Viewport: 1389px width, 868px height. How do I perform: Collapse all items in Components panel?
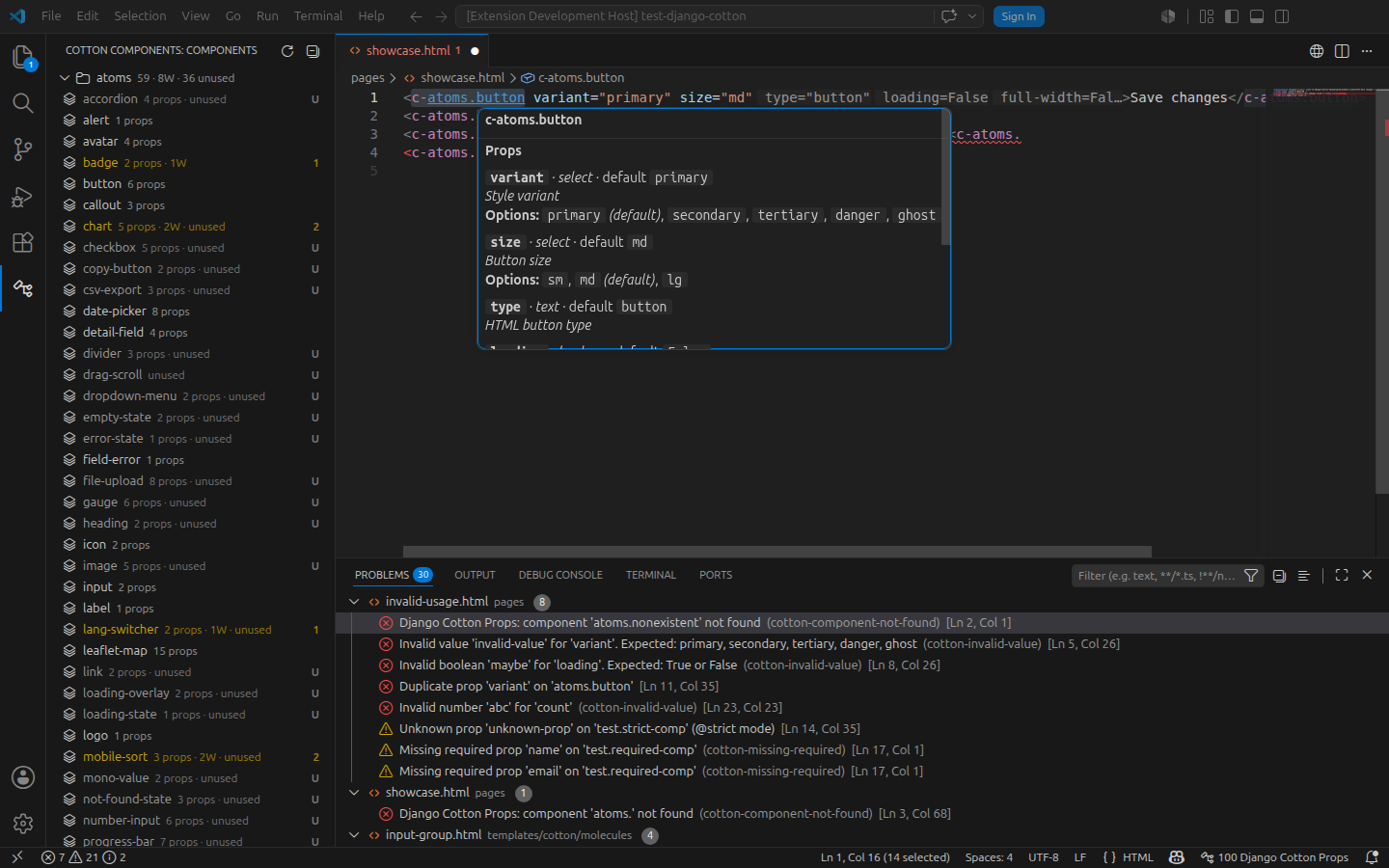pyautogui.click(x=313, y=51)
